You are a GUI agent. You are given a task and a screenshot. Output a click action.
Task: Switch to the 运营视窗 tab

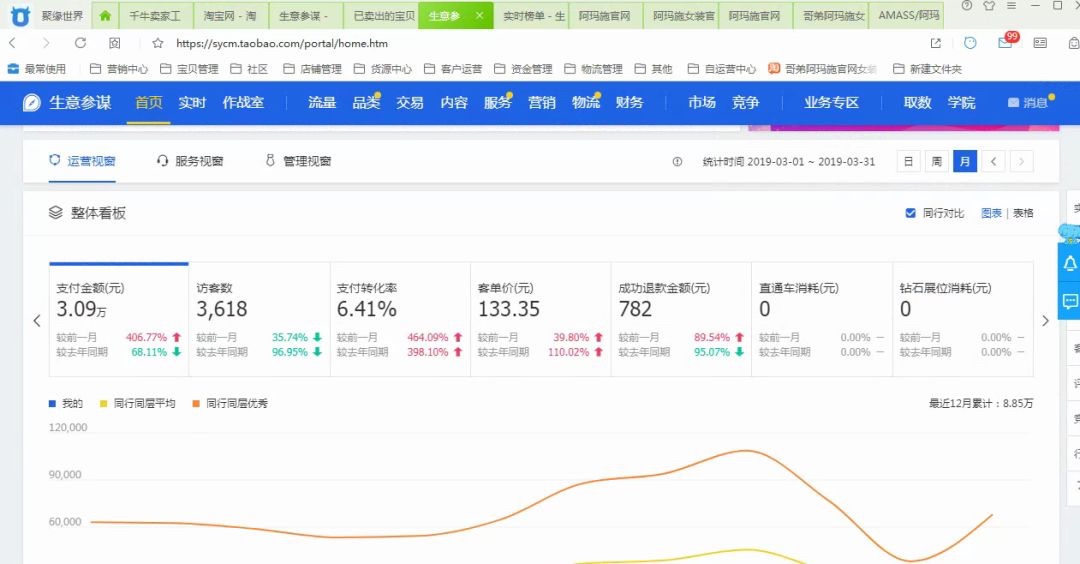click(82, 161)
